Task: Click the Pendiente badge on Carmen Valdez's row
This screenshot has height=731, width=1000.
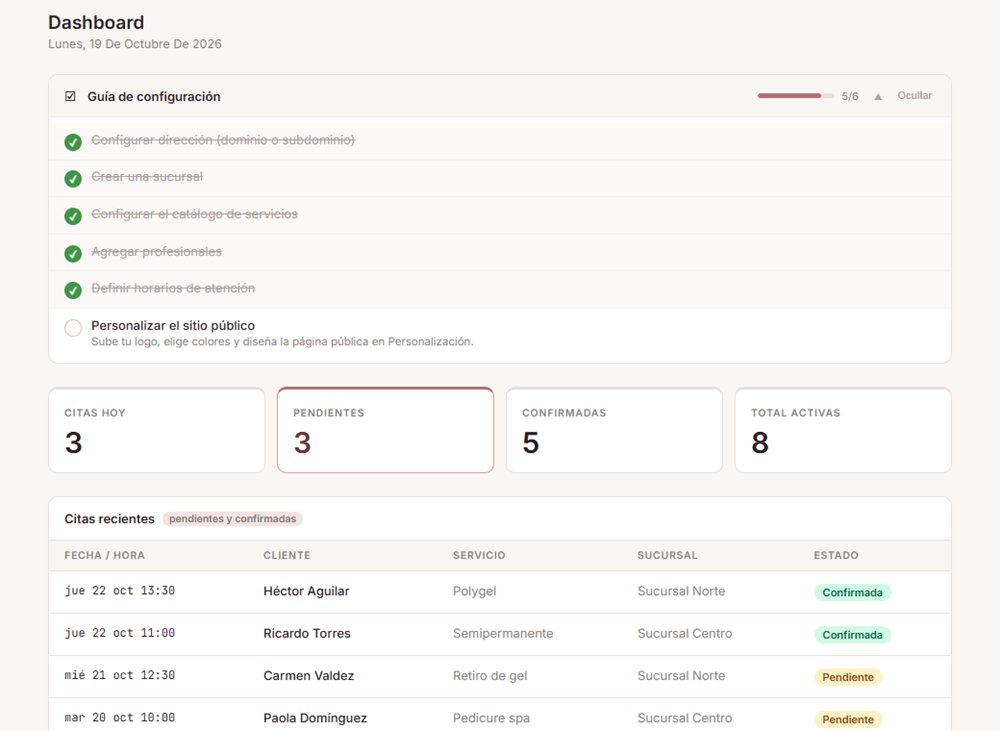Action: [x=848, y=677]
